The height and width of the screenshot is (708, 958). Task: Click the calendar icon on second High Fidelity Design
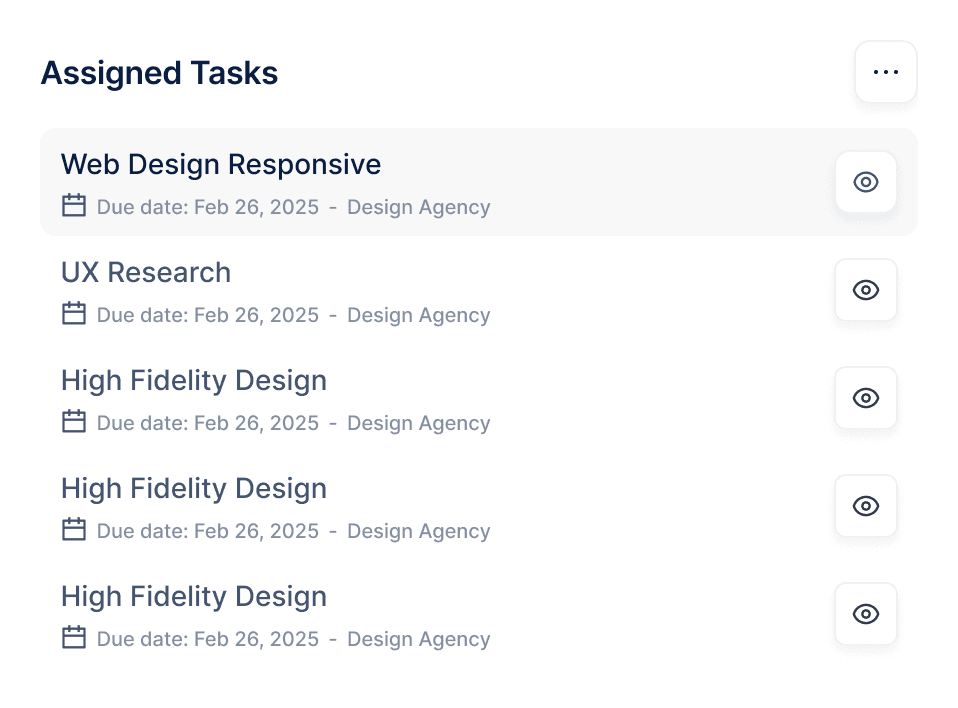point(74,529)
